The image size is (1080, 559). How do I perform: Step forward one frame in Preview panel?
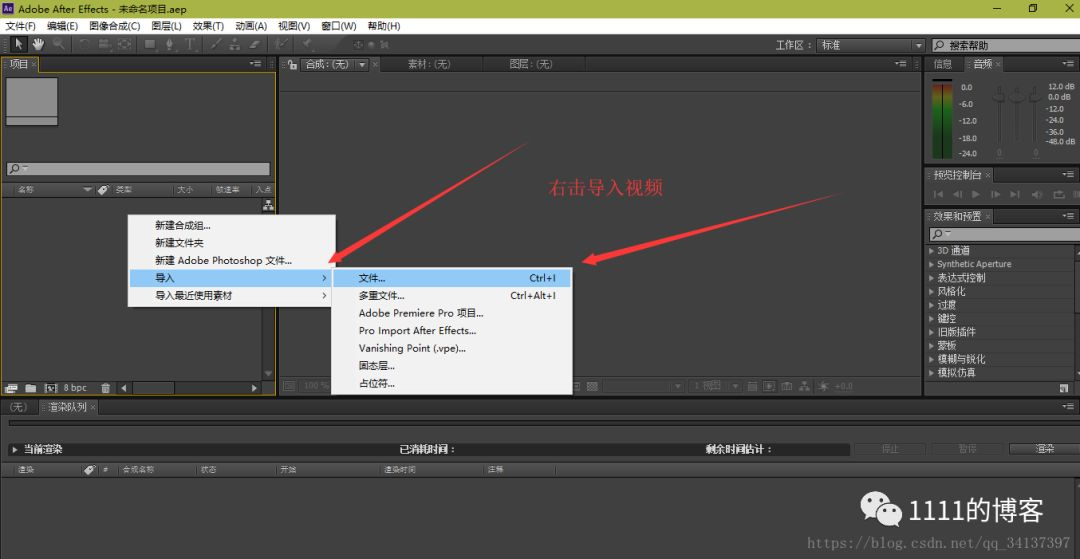click(995, 195)
